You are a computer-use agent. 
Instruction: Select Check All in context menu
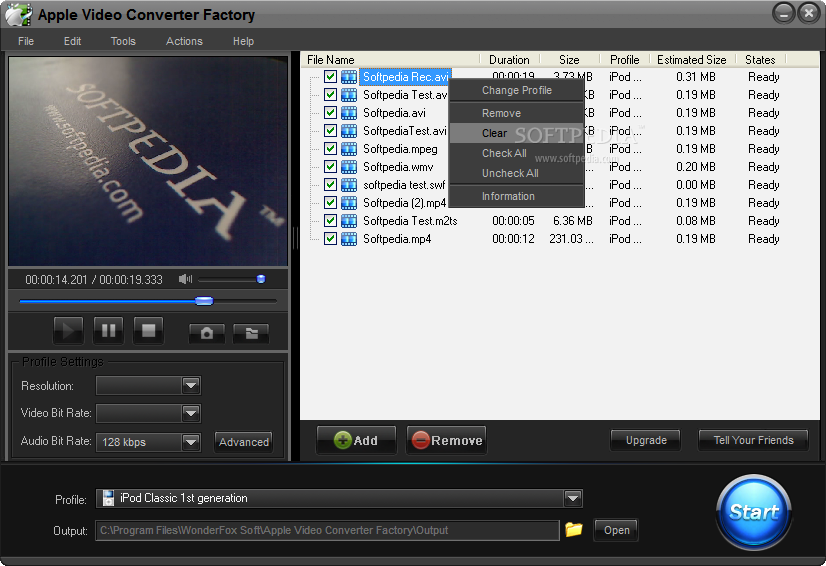point(517,153)
